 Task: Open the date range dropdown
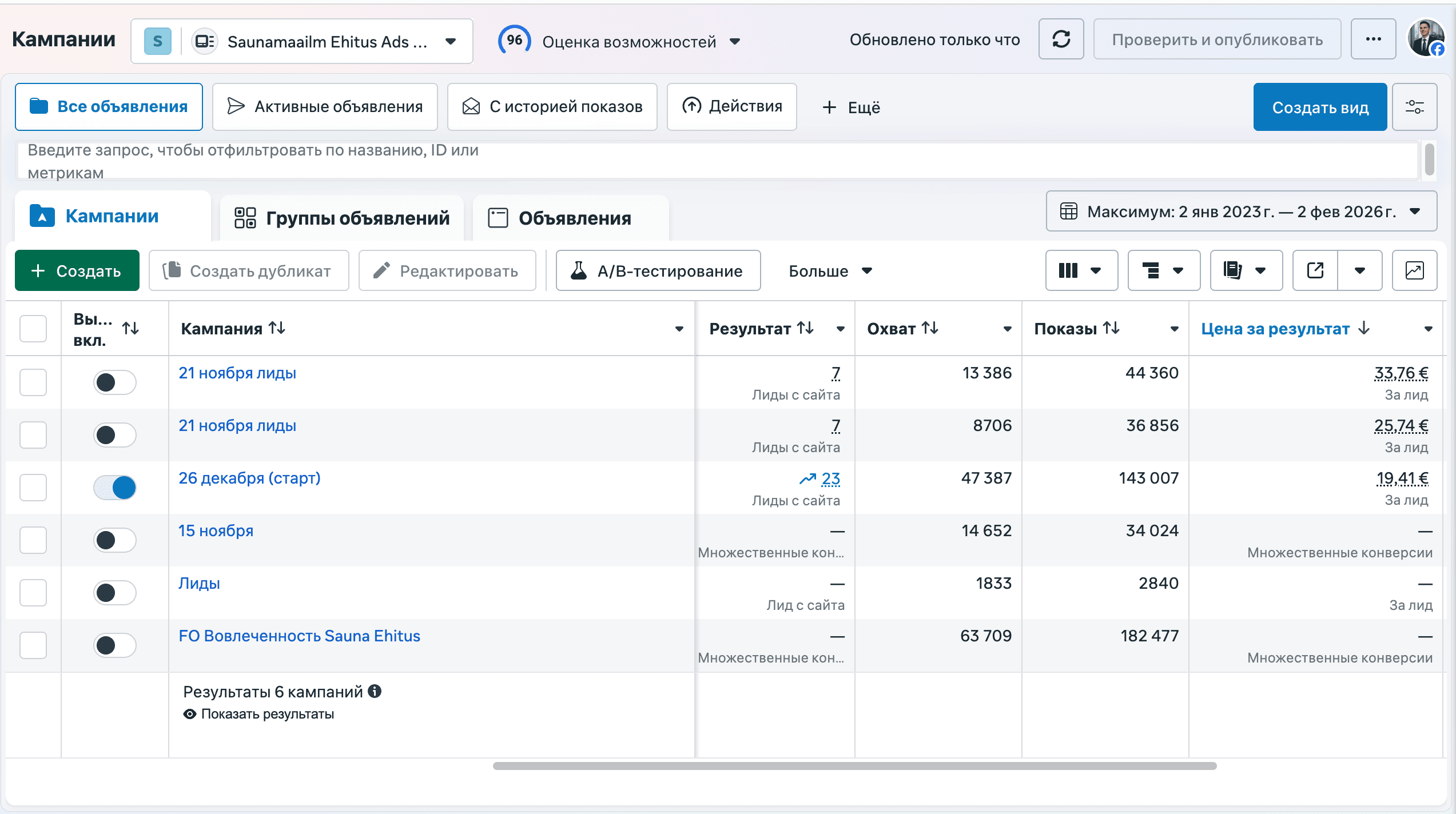(1241, 212)
